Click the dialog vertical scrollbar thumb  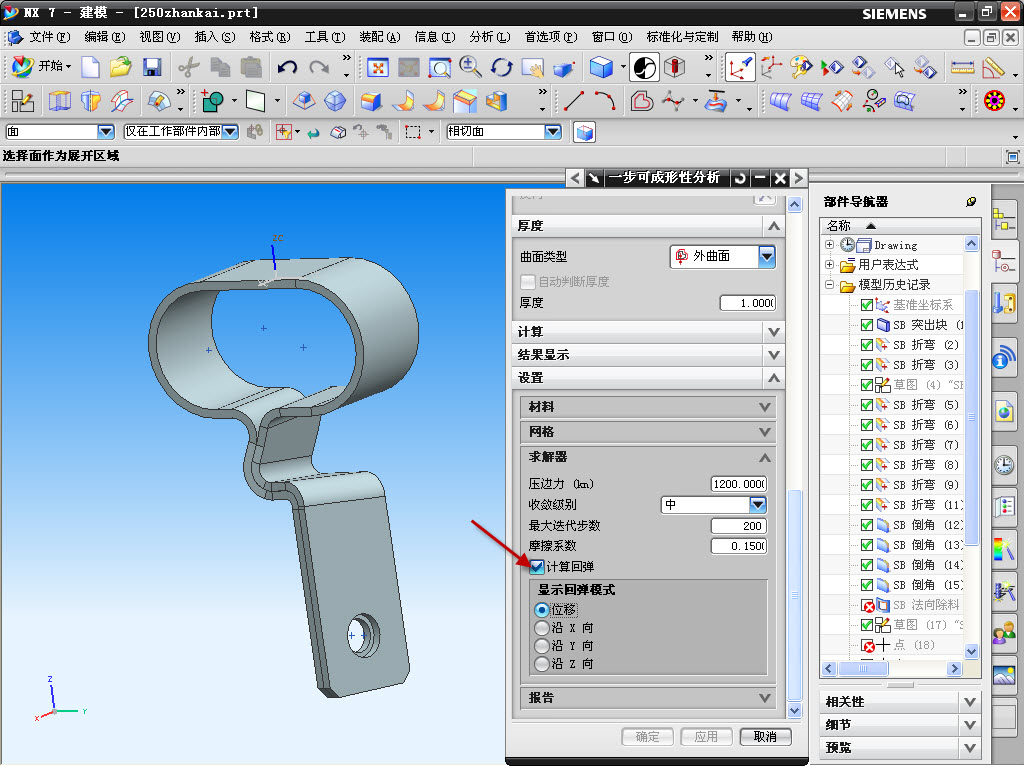tap(795, 594)
